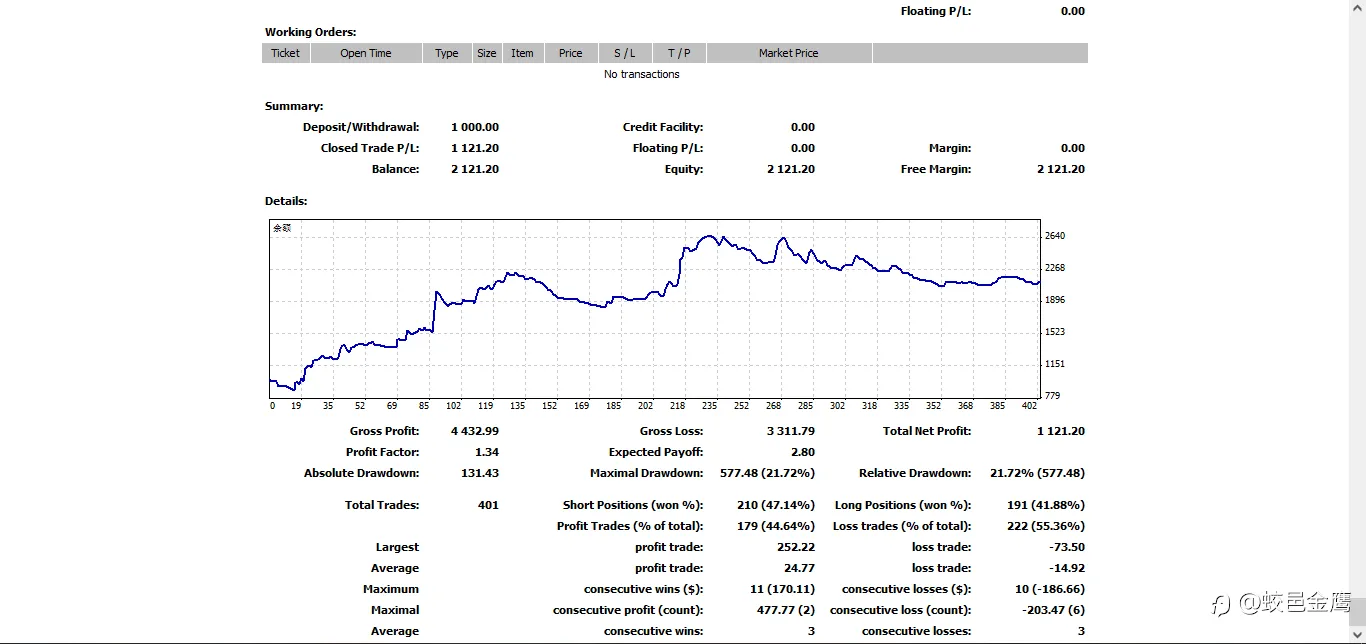Click the watermark logo icon
The width and height of the screenshot is (1366, 644).
point(1221,604)
